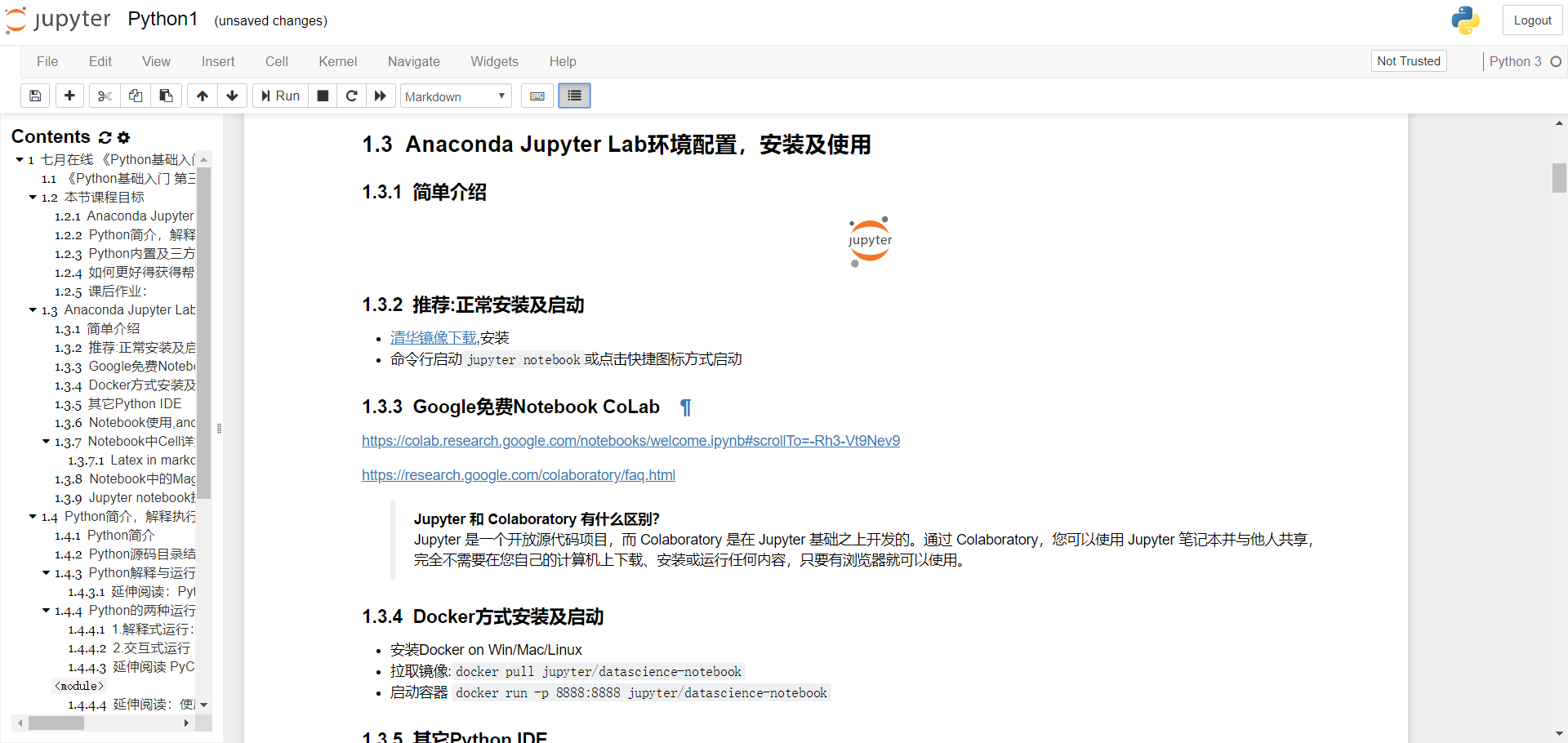Click the 1.3.4 Docker方式安装及启动 heading

(483, 616)
